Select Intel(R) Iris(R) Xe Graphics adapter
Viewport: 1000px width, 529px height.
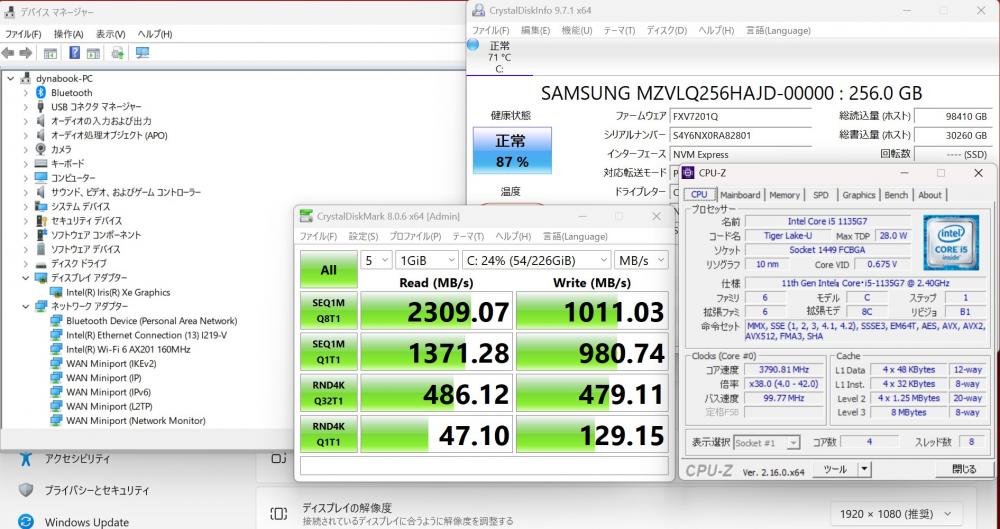point(118,292)
